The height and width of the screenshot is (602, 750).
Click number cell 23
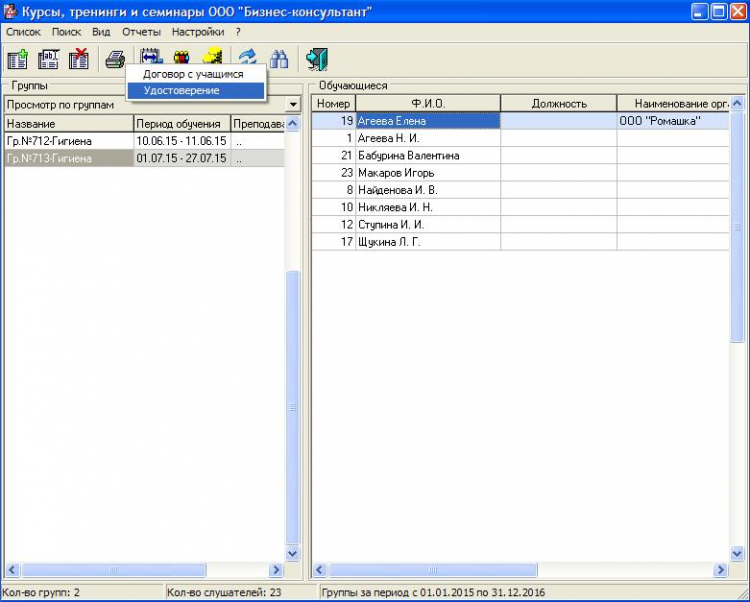(333, 173)
